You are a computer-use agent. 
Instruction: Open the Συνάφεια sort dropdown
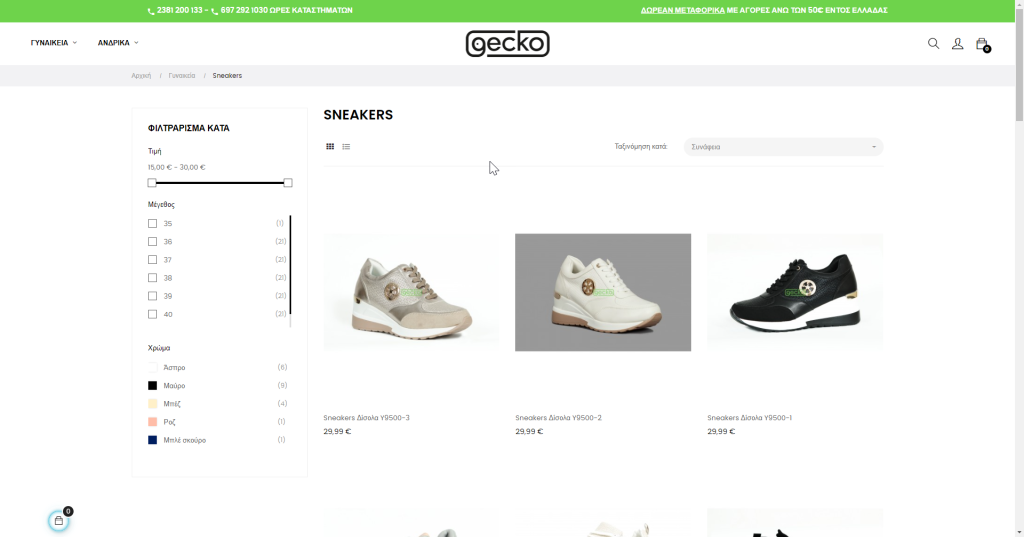[783, 147]
